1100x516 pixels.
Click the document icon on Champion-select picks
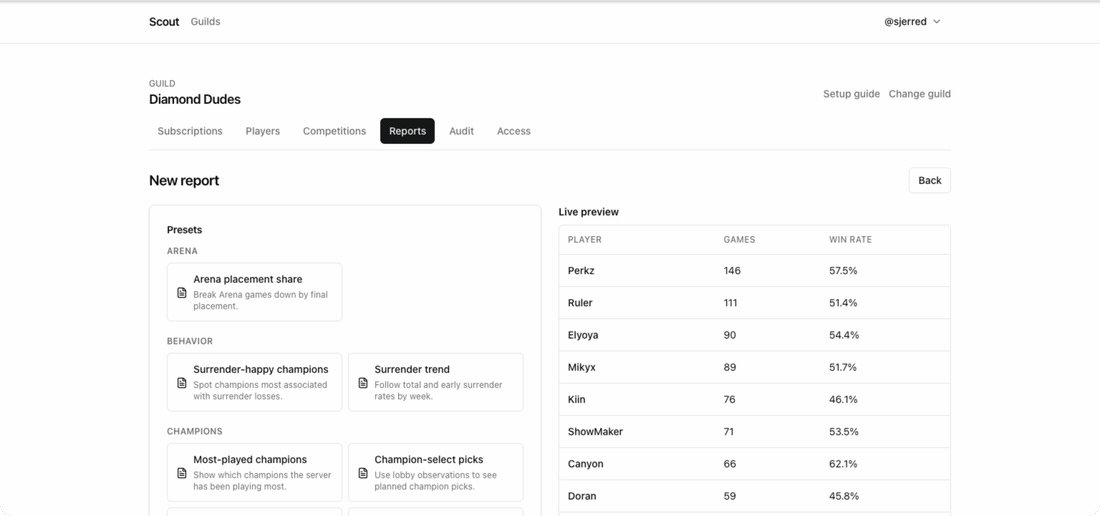coord(363,473)
